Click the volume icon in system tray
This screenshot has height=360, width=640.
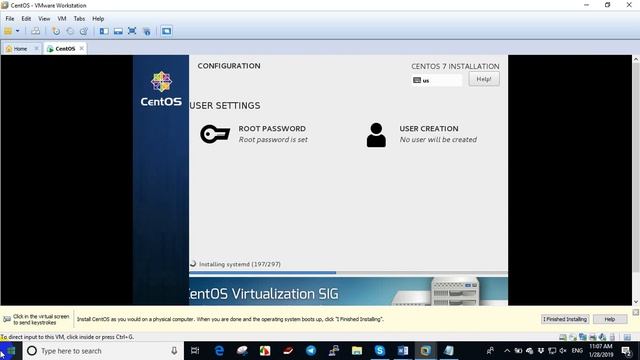point(563,351)
